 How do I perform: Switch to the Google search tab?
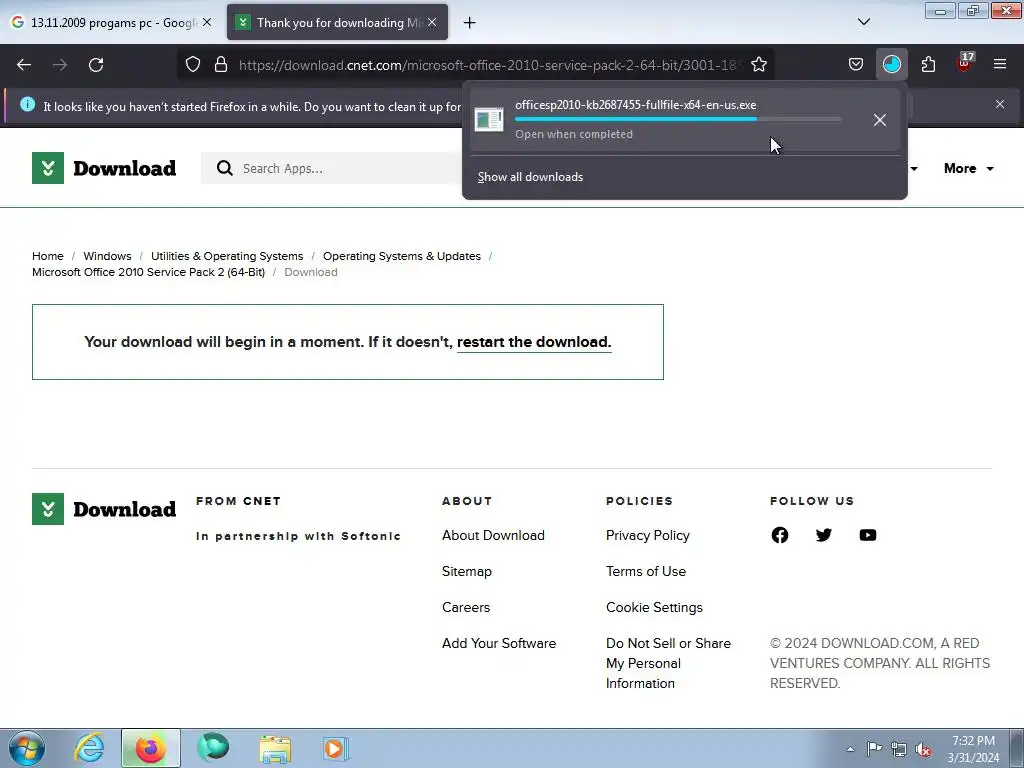(110, 23)
